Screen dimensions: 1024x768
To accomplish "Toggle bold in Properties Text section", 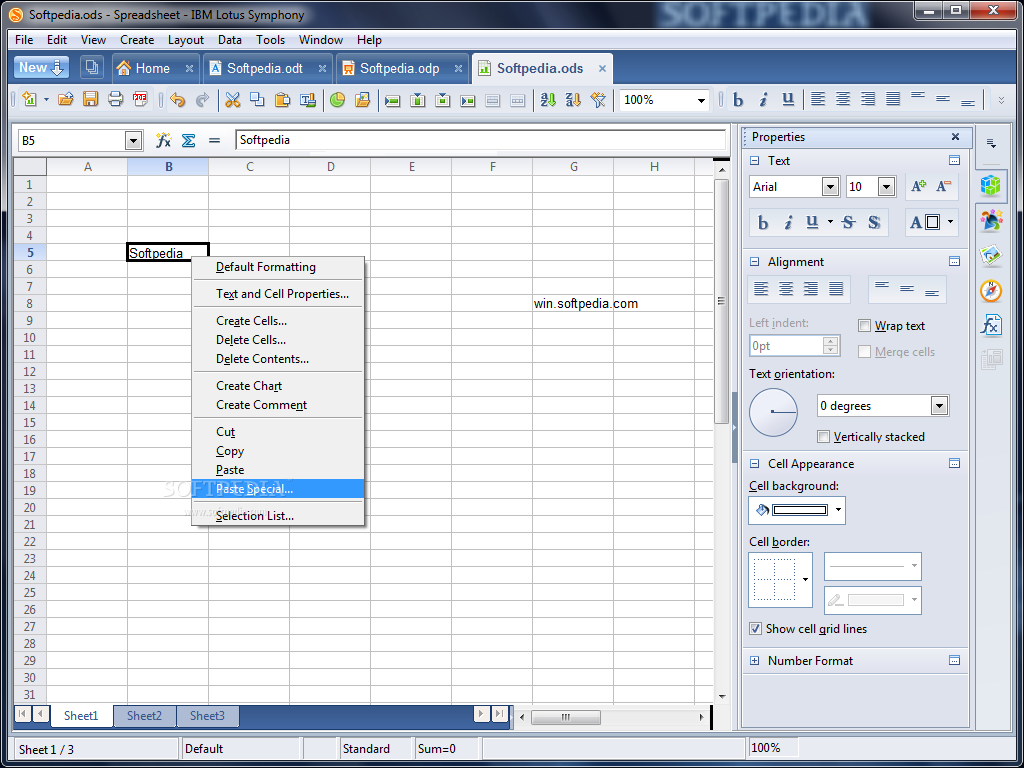I will point(763,223).
